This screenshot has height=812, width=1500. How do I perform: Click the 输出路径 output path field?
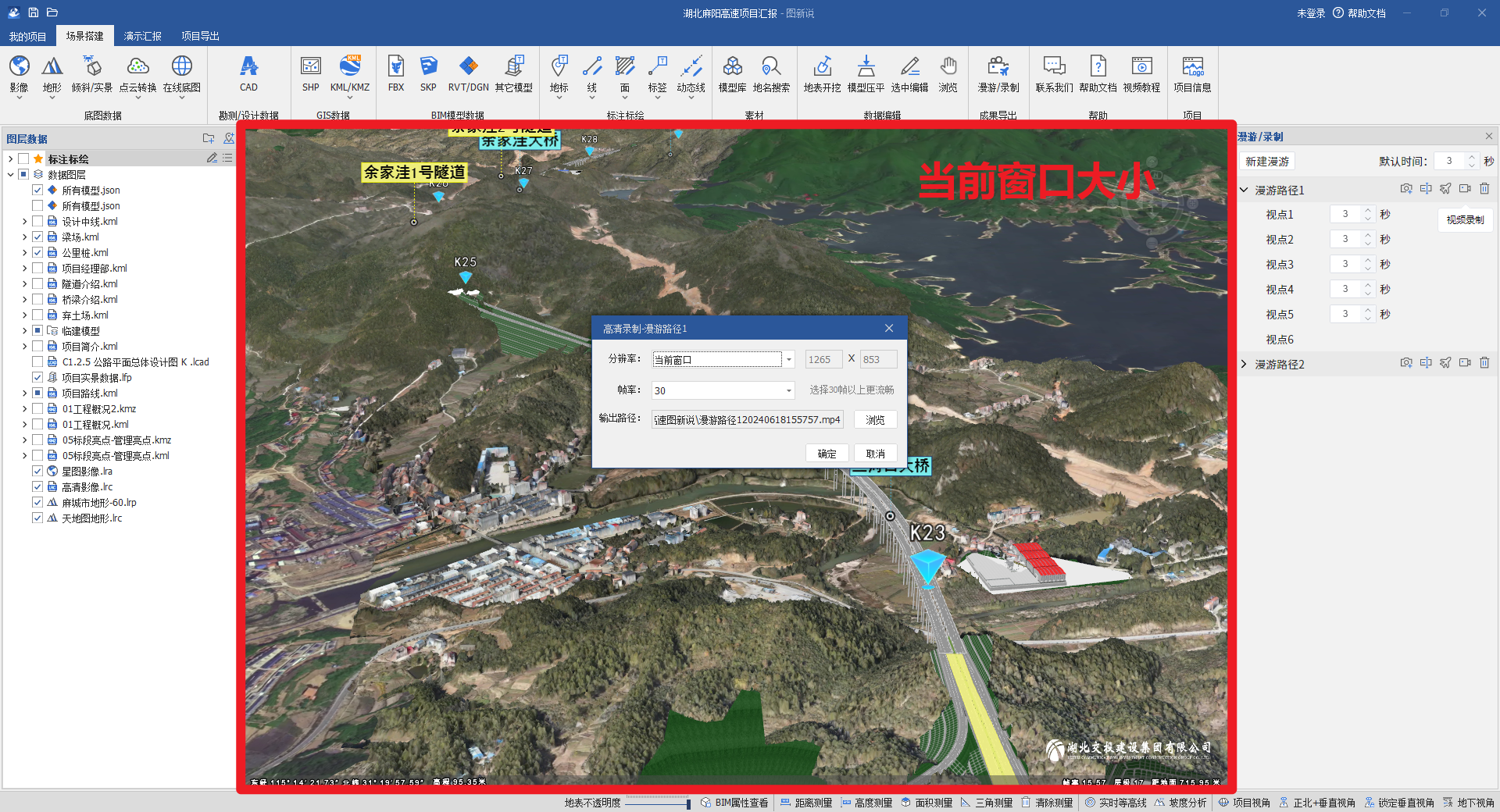click(x=747, y=420)
